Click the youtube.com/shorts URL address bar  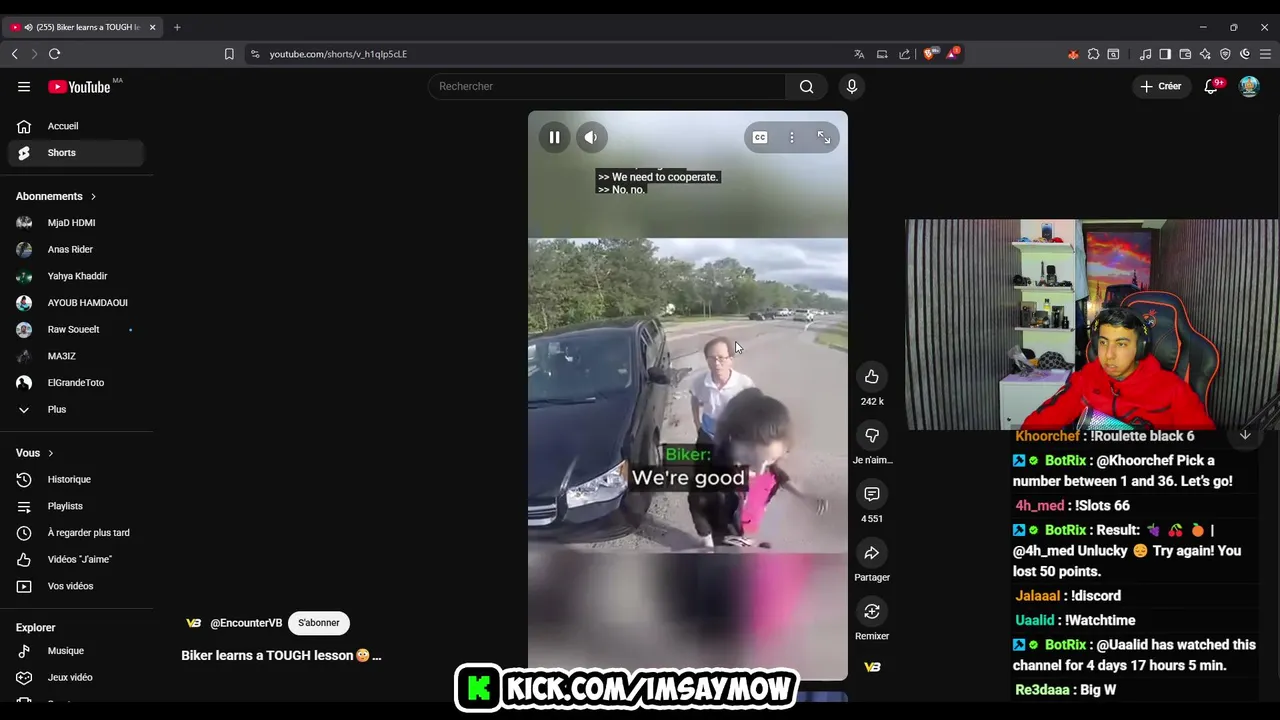pyautogui.click(x=338, y=54)
